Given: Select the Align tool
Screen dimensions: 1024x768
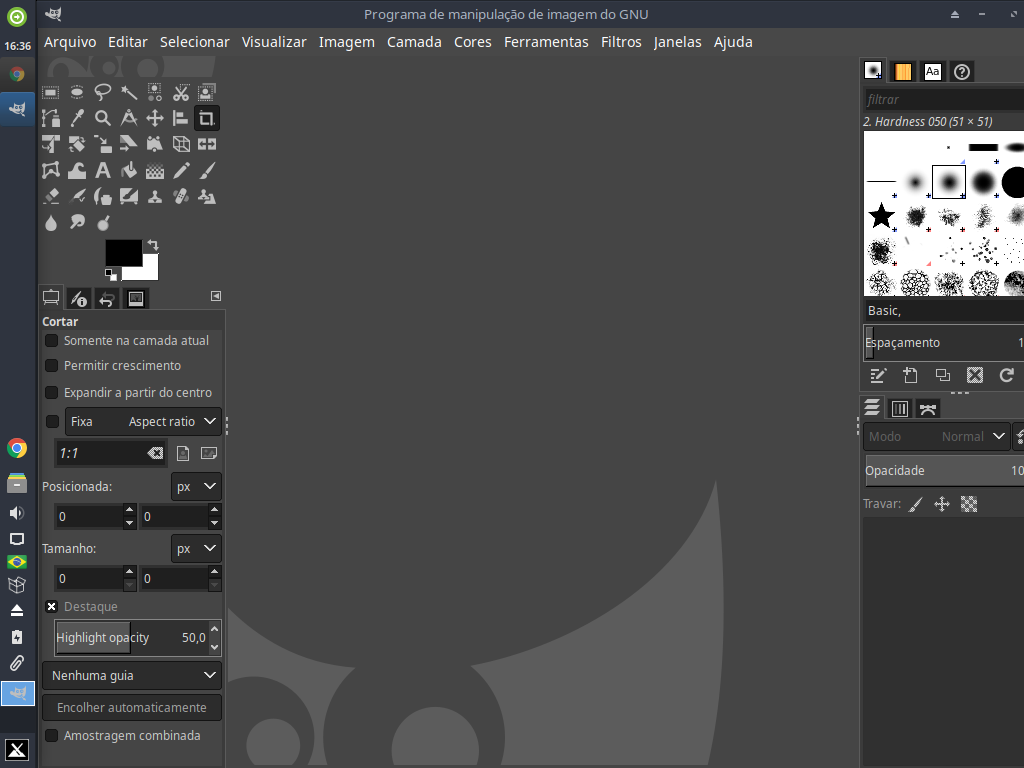Looking at the screenshot, I should point(181,118).
